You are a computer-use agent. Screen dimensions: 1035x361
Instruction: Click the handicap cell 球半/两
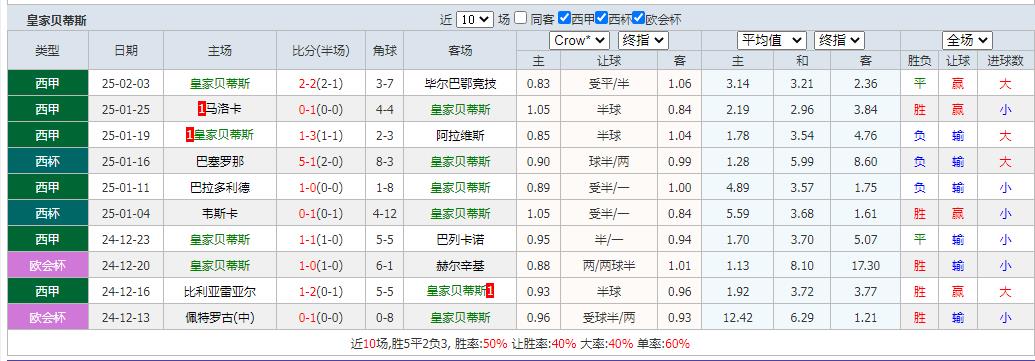609,162
